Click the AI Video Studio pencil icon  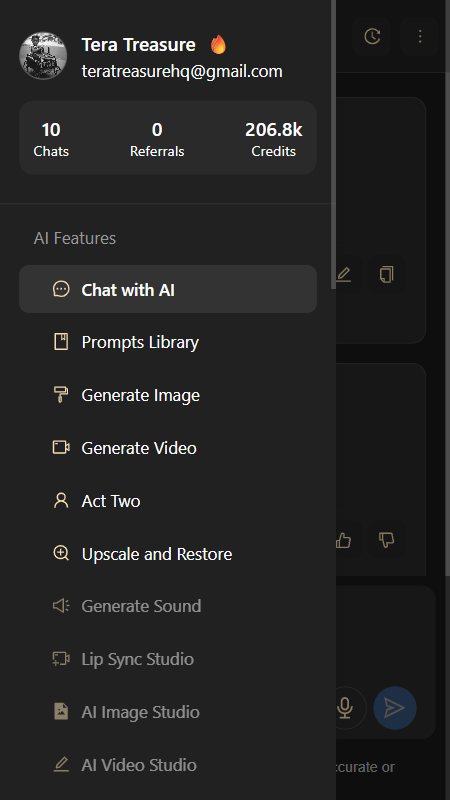[61, 765]
